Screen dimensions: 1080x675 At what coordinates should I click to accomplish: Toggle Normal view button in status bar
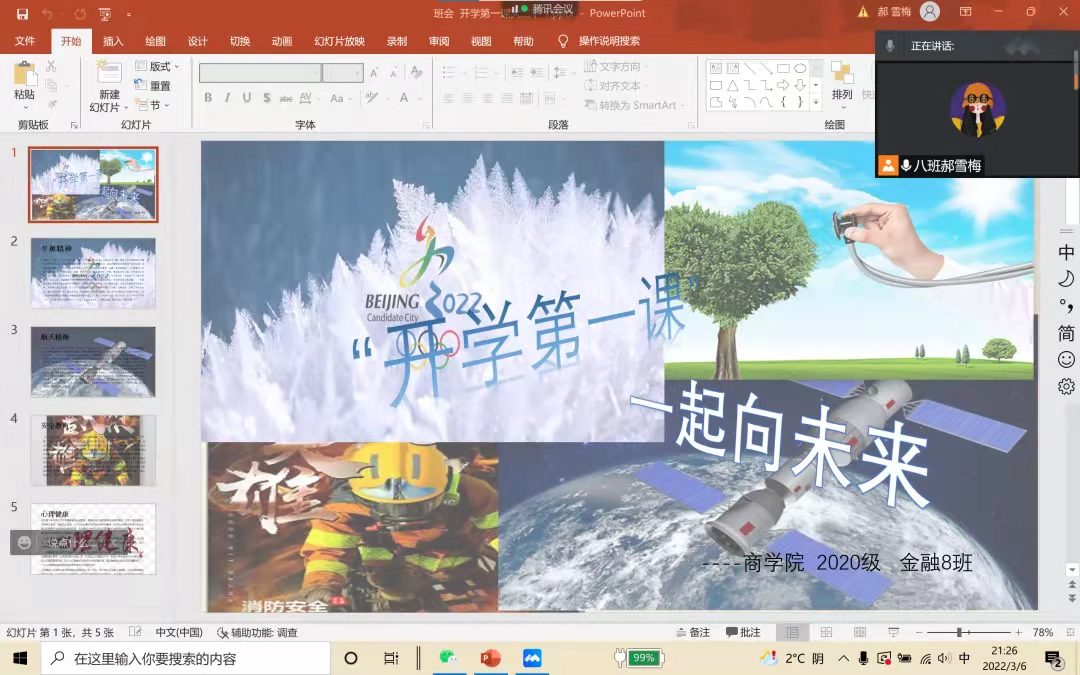pyautogui.click(x=793, y=632)
